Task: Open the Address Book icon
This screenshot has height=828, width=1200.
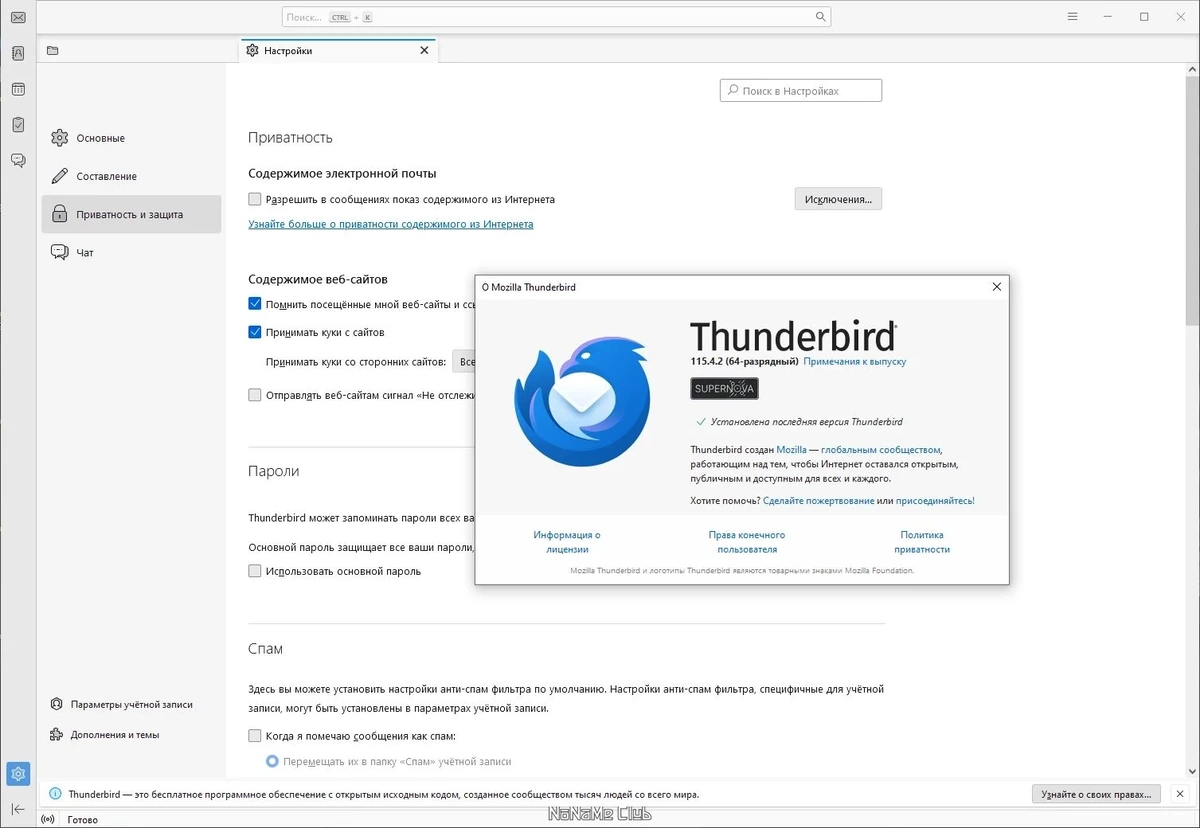Action: pyautogui.click(x=18, y=54)
